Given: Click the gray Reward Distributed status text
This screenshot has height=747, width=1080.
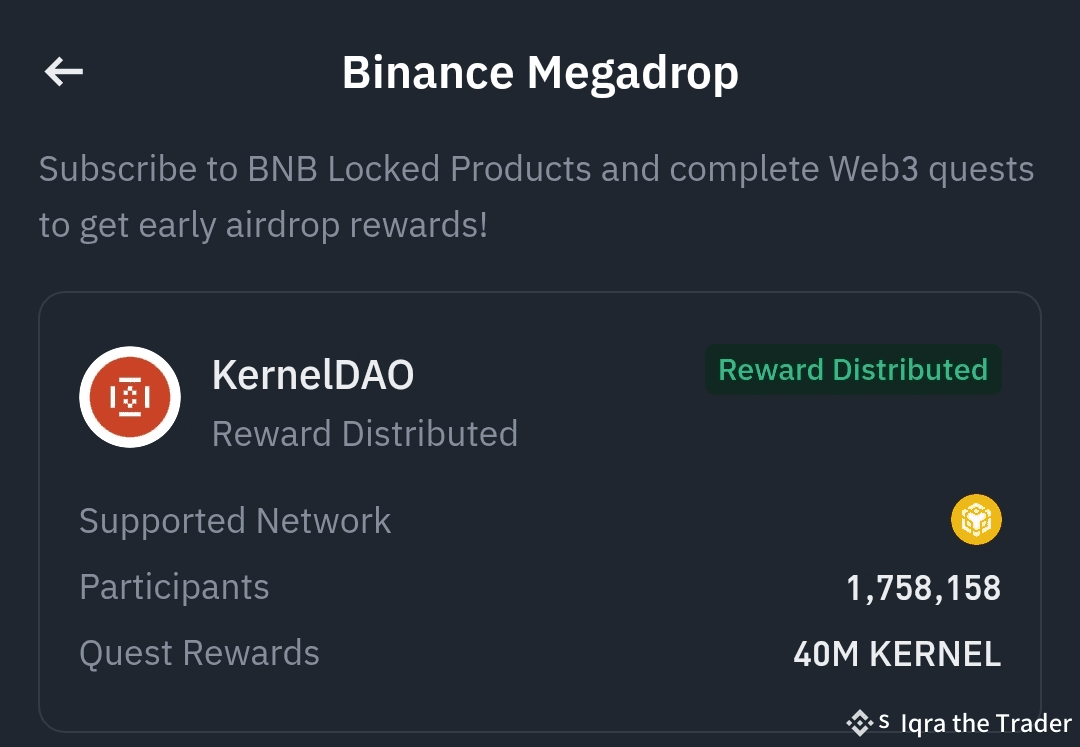Looking at the screenshot, I should tap(365, 434).
